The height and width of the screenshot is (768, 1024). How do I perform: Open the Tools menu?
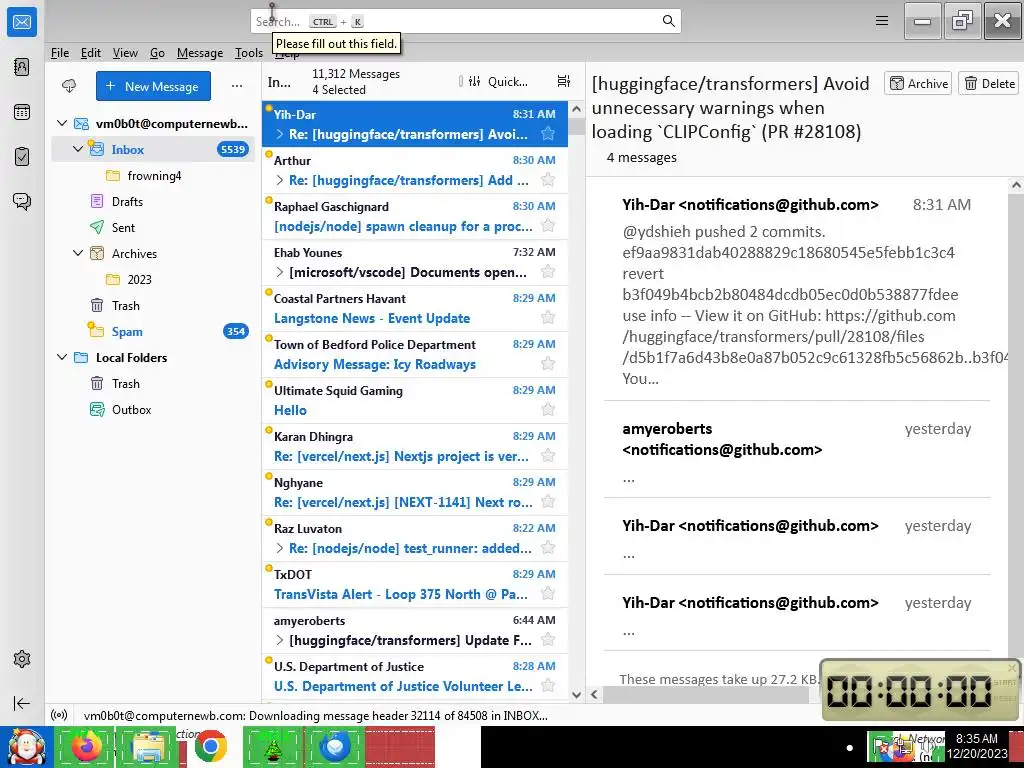point(249,53)
